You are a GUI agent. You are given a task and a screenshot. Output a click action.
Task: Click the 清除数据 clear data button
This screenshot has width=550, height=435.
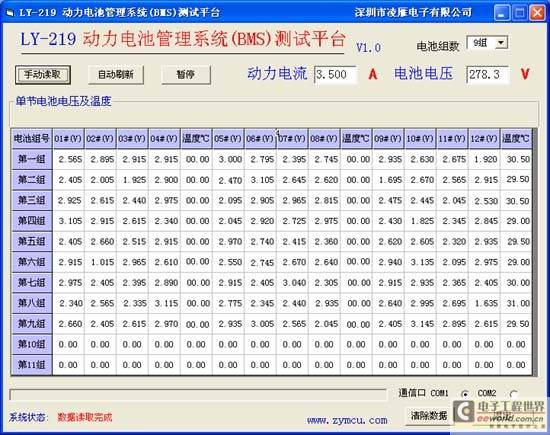tap(429, 416)
